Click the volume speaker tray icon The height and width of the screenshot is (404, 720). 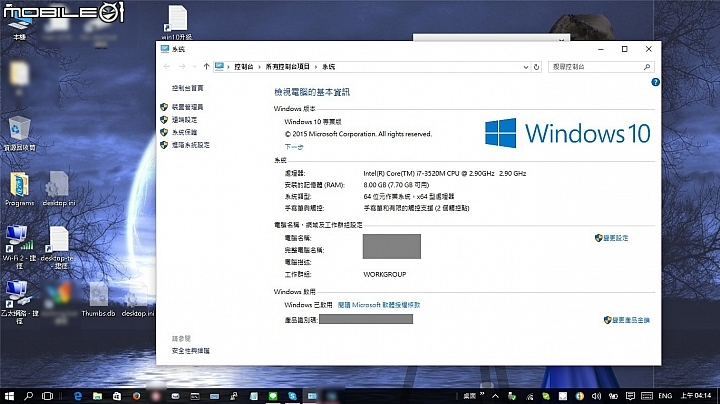[596, 396]
